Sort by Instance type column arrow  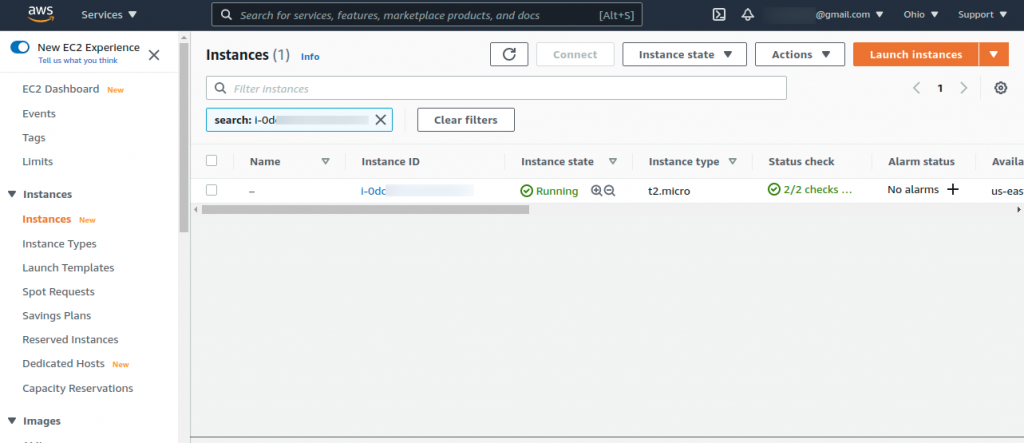tap(733, 161)
